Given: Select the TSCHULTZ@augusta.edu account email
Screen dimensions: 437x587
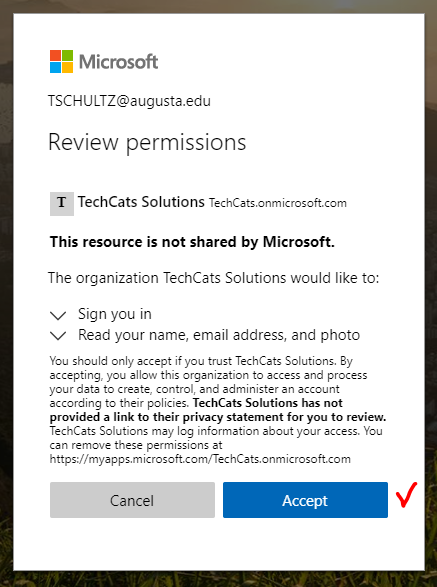Looking at the screenshot, I should click(x=129, y=101).
